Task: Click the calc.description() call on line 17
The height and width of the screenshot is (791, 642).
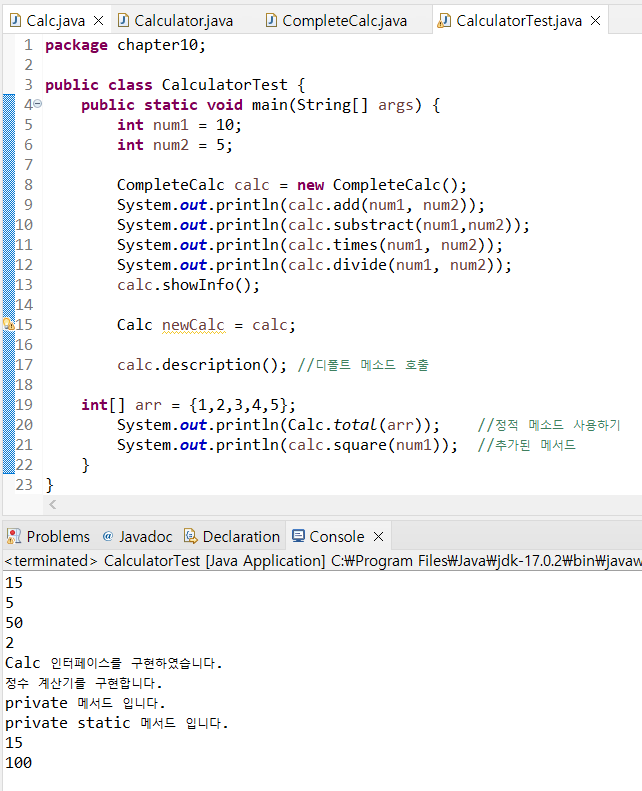Action: coord(202,365)
